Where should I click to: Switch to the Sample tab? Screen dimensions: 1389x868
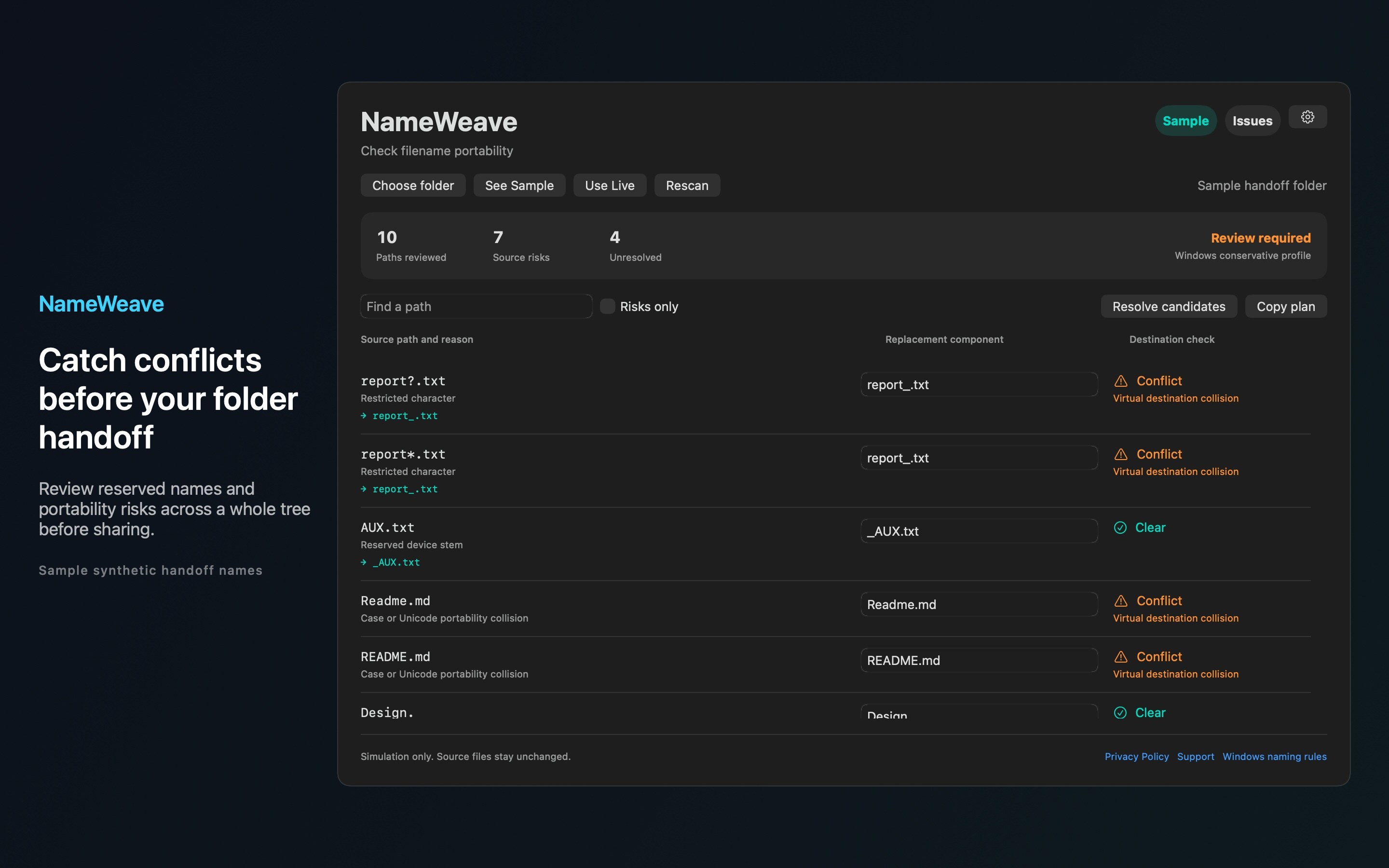(1185, 121)
